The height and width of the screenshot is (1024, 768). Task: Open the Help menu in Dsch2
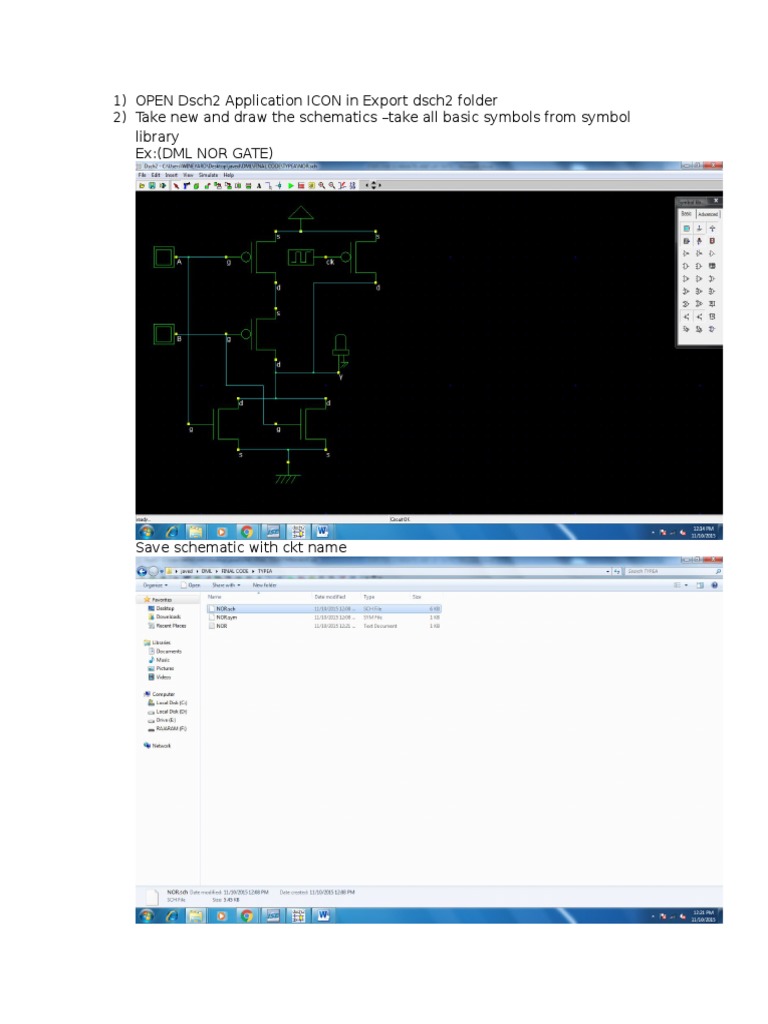(229, 175)
